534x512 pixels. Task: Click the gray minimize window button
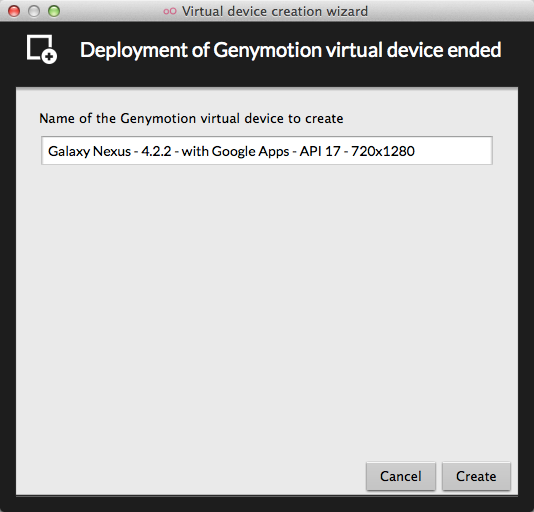34,11
